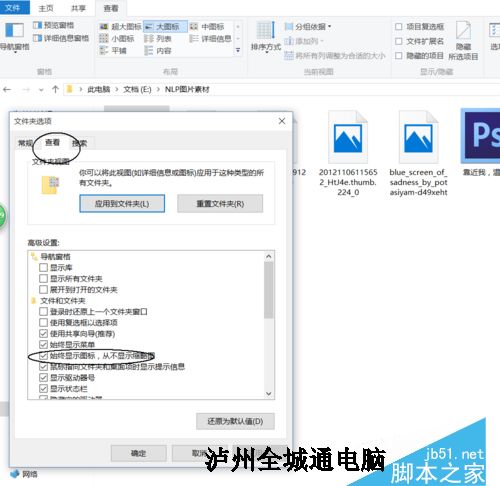Switch to the general tab in dialog
This screenshot has width=500, height=486.
(x=25, y=143)
